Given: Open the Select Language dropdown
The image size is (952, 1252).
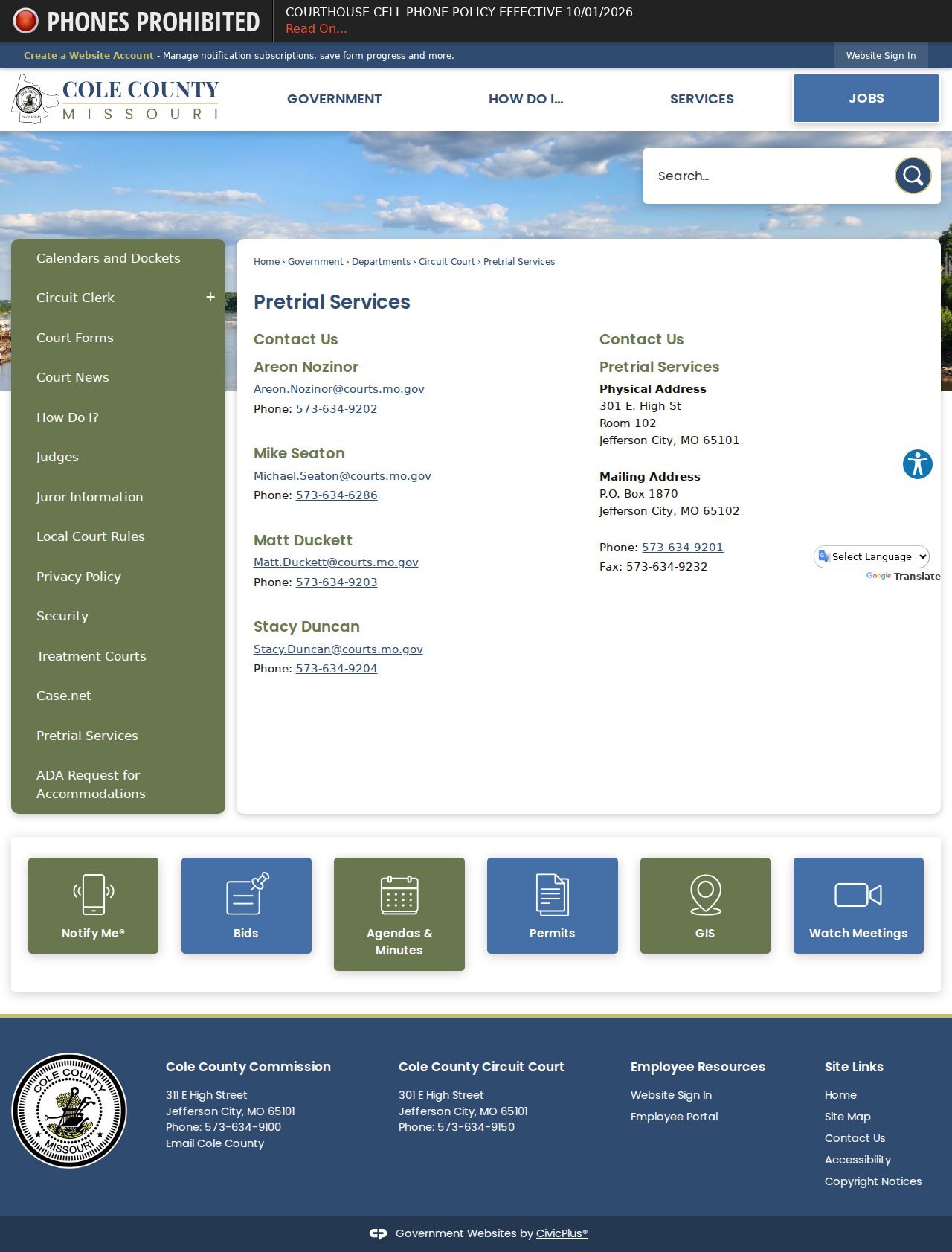Looking at the screenshot, I should tap(872, 556).
